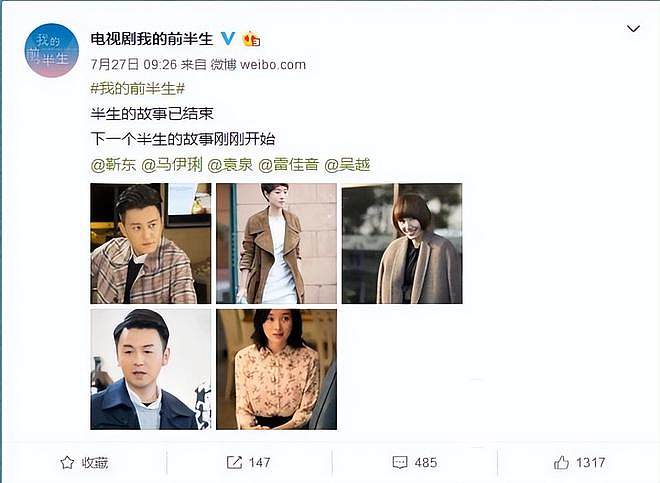Open the @吴越 mention
Screen dimensions: 660x483
tap(347, 165)
